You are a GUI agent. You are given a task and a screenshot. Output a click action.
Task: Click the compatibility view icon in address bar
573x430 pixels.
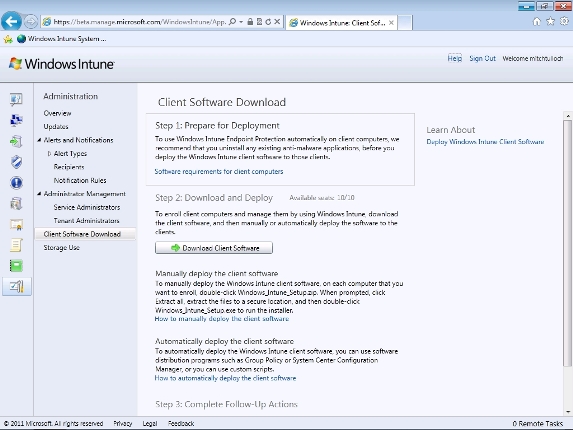pos(259,22)
